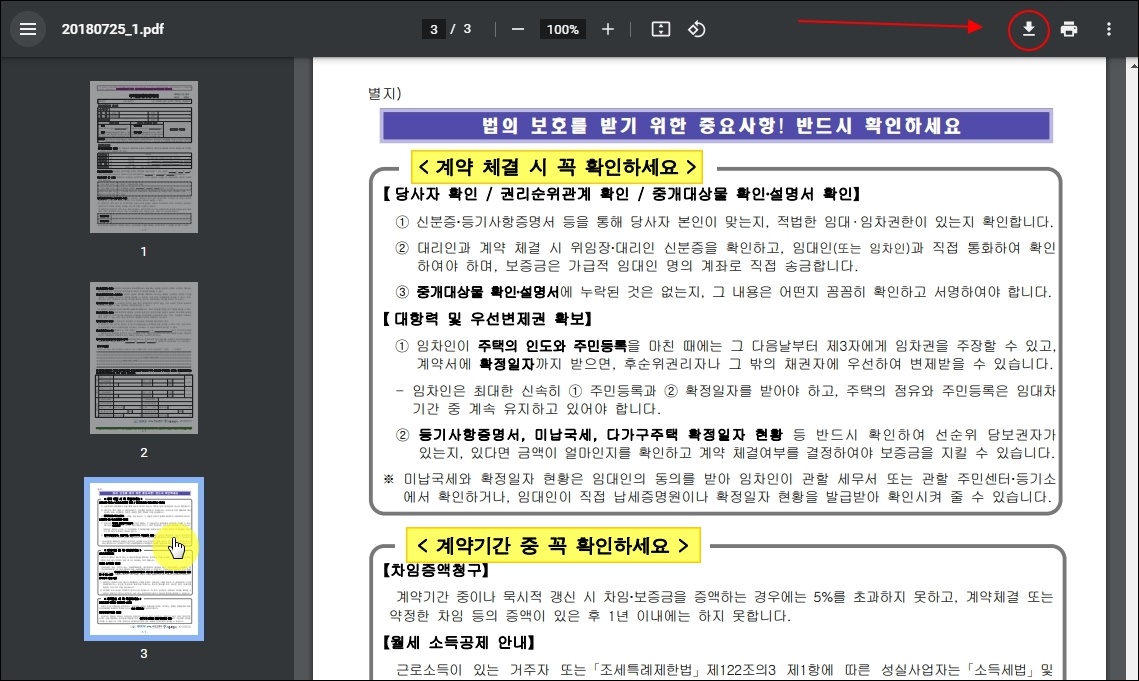Toggle the sidebar menu hamburger icon

pyautogui.click(x=28, y=29)
